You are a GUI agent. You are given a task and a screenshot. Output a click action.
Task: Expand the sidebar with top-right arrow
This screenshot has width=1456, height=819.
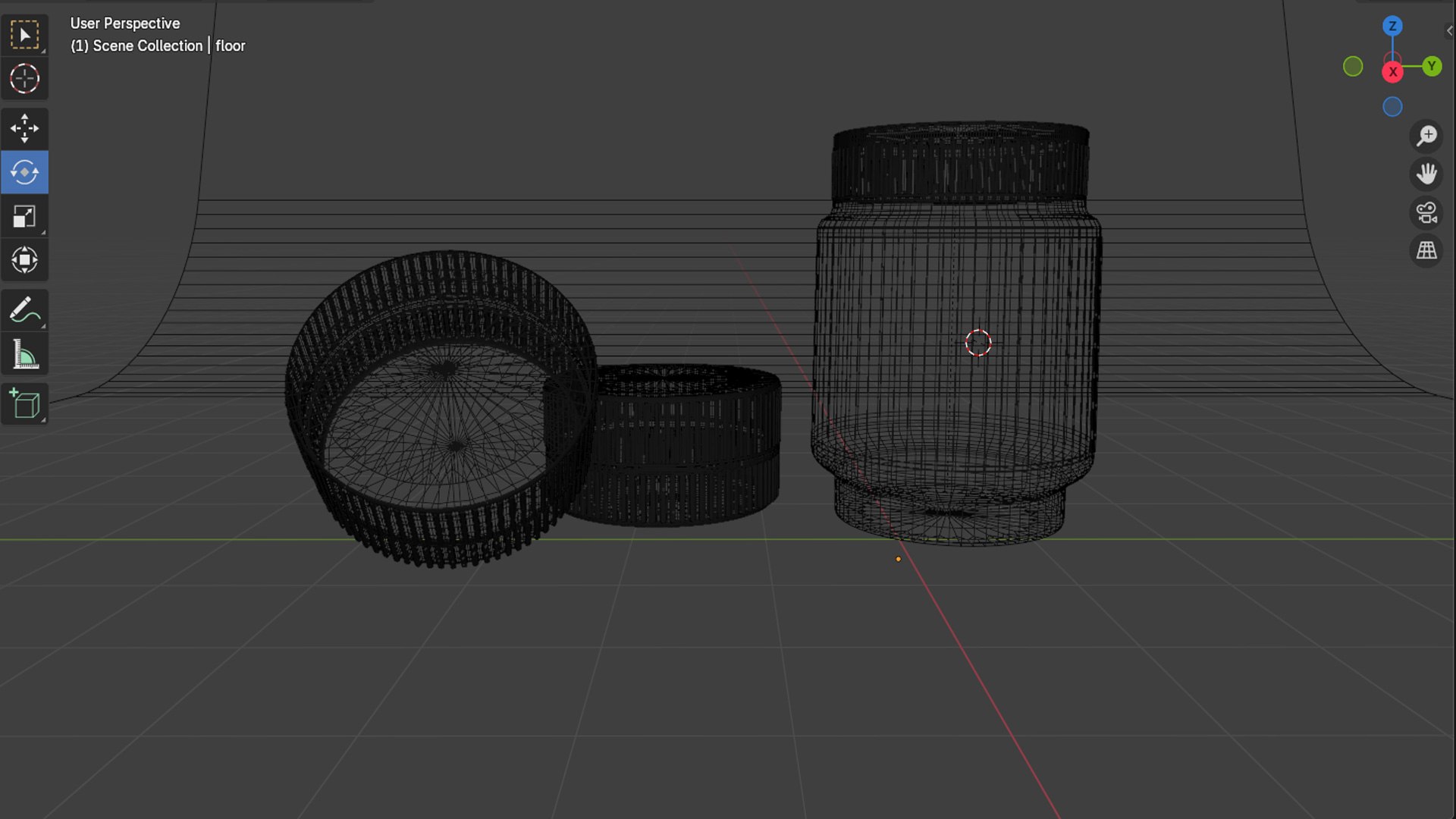1449,31
